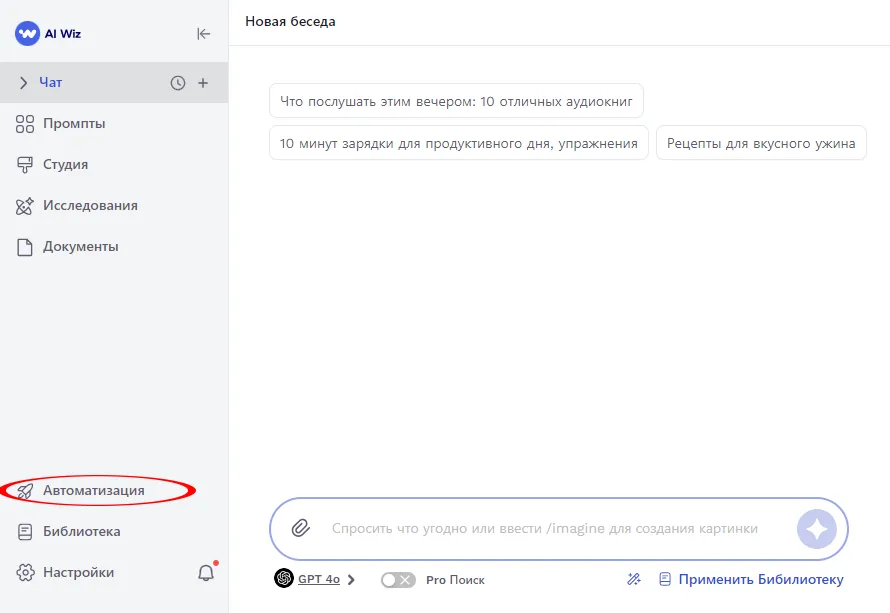Click the sparkle send button

pos(816,529)
